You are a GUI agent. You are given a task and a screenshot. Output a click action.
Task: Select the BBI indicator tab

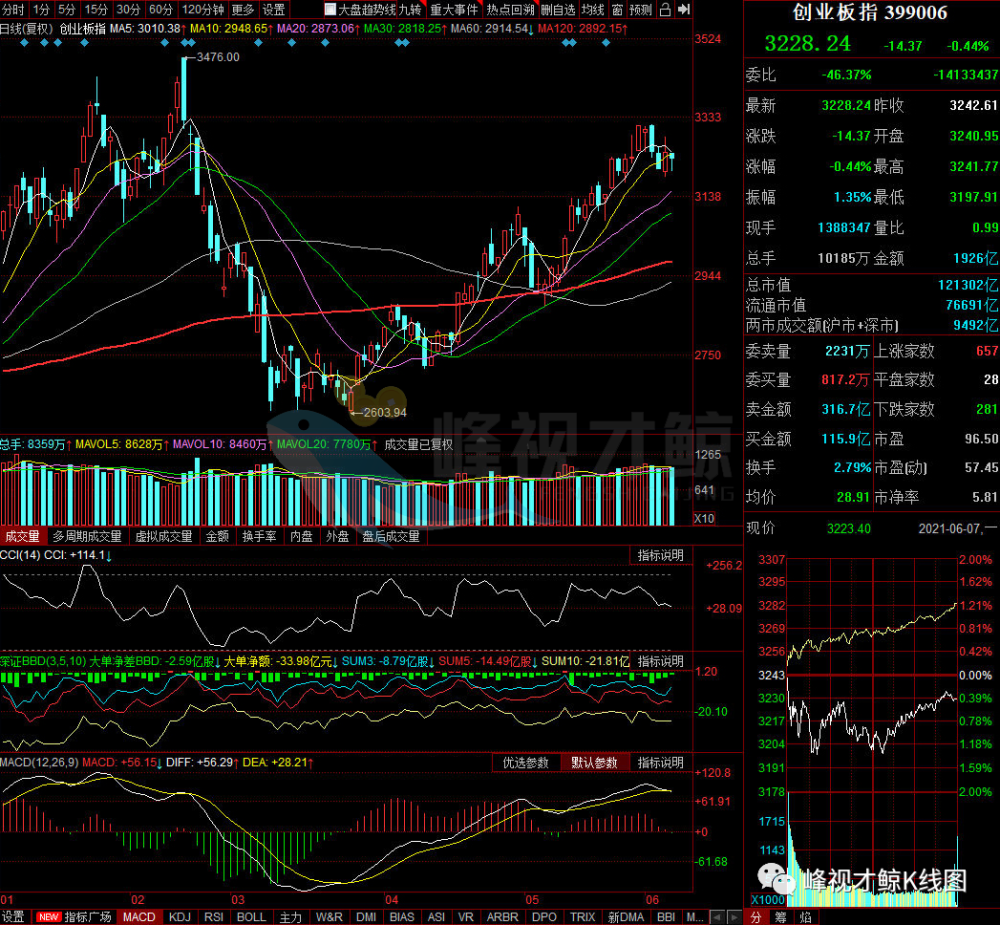pyautogui.click(x=666, y=917)
